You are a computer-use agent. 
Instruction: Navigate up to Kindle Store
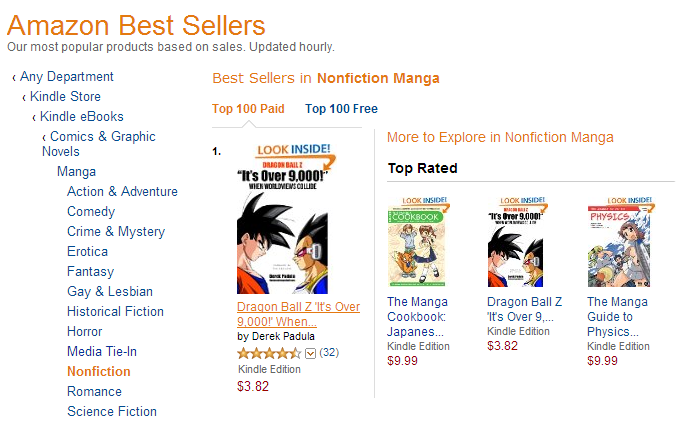pos(65,97)
